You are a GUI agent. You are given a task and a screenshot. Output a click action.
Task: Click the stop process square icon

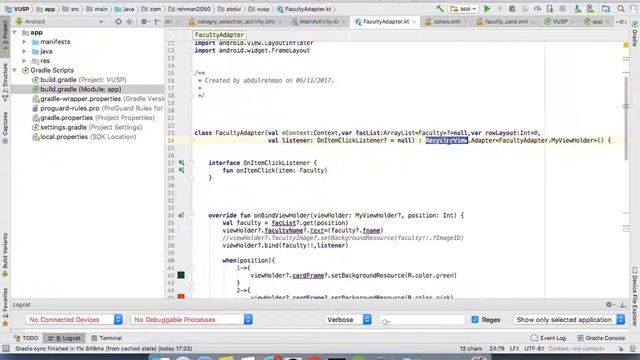coord(562,9)
